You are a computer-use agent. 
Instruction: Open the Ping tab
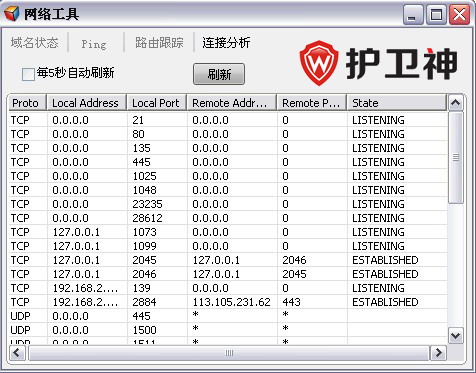pos(94,44)
